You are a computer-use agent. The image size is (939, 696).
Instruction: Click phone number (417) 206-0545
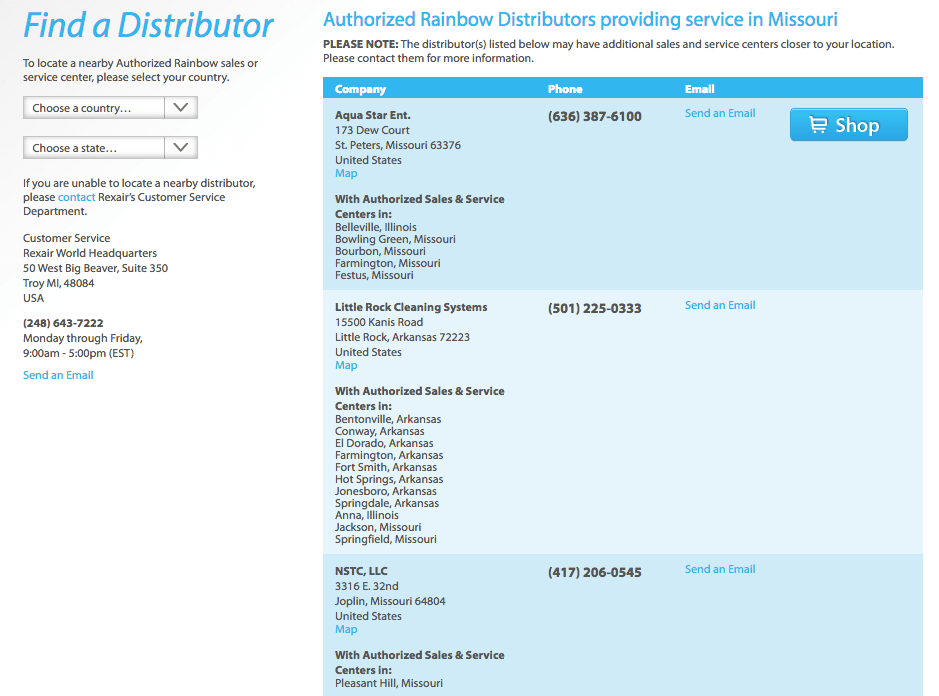tap(595, 573)
